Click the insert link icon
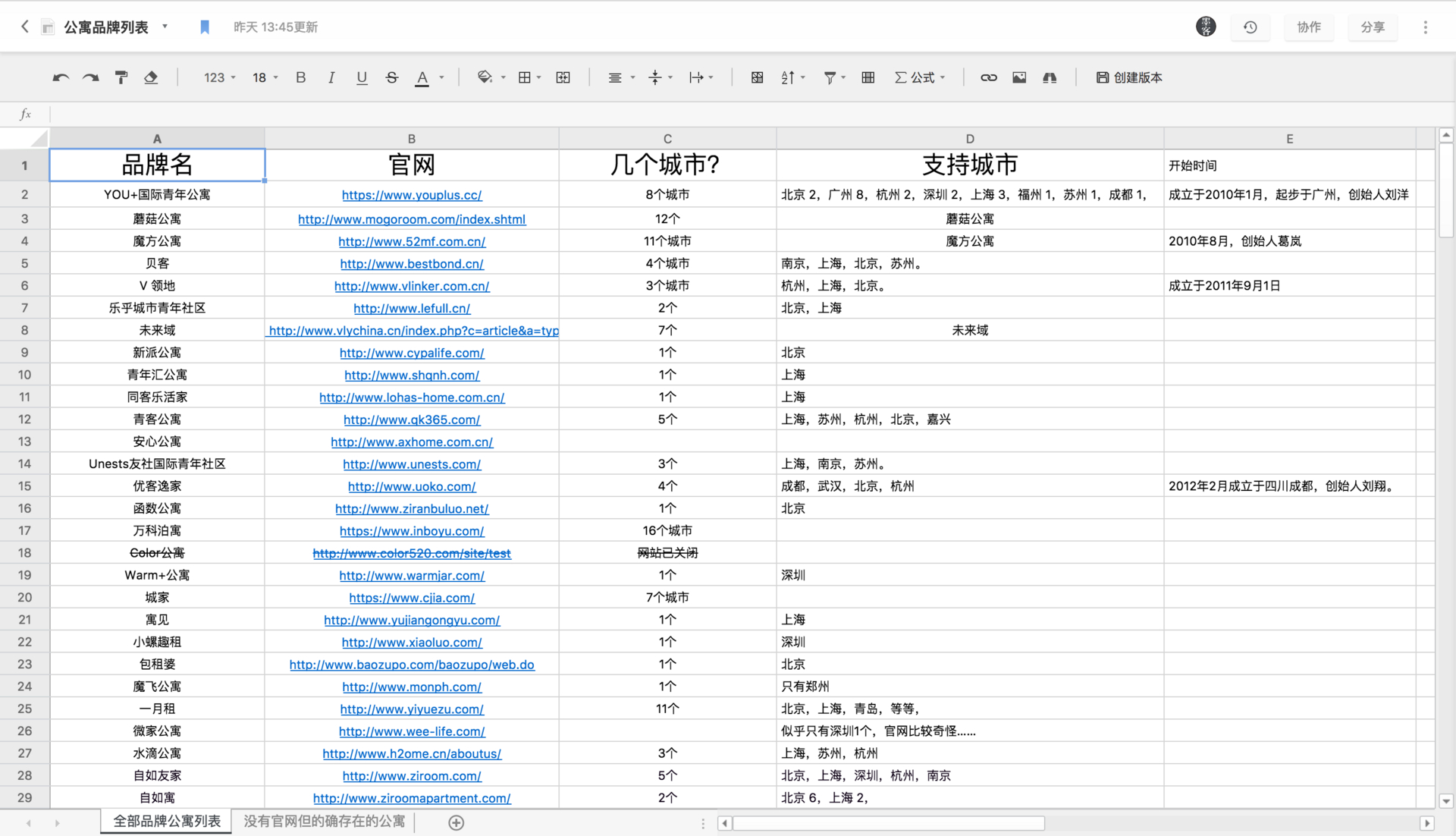 [989, 77]
